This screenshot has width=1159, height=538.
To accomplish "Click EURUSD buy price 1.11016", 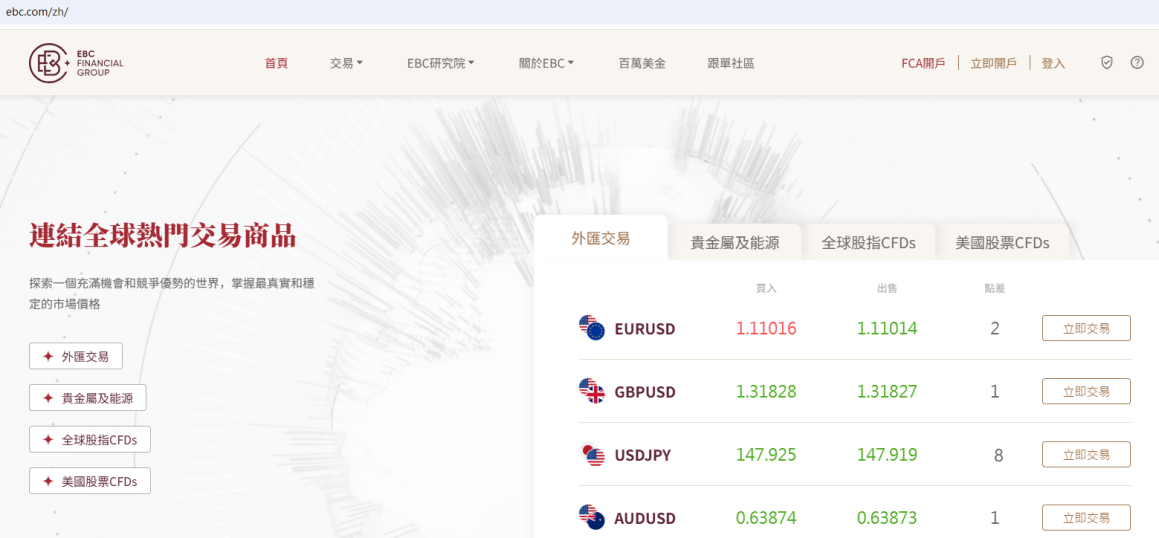I will click(x=766, y=328).
